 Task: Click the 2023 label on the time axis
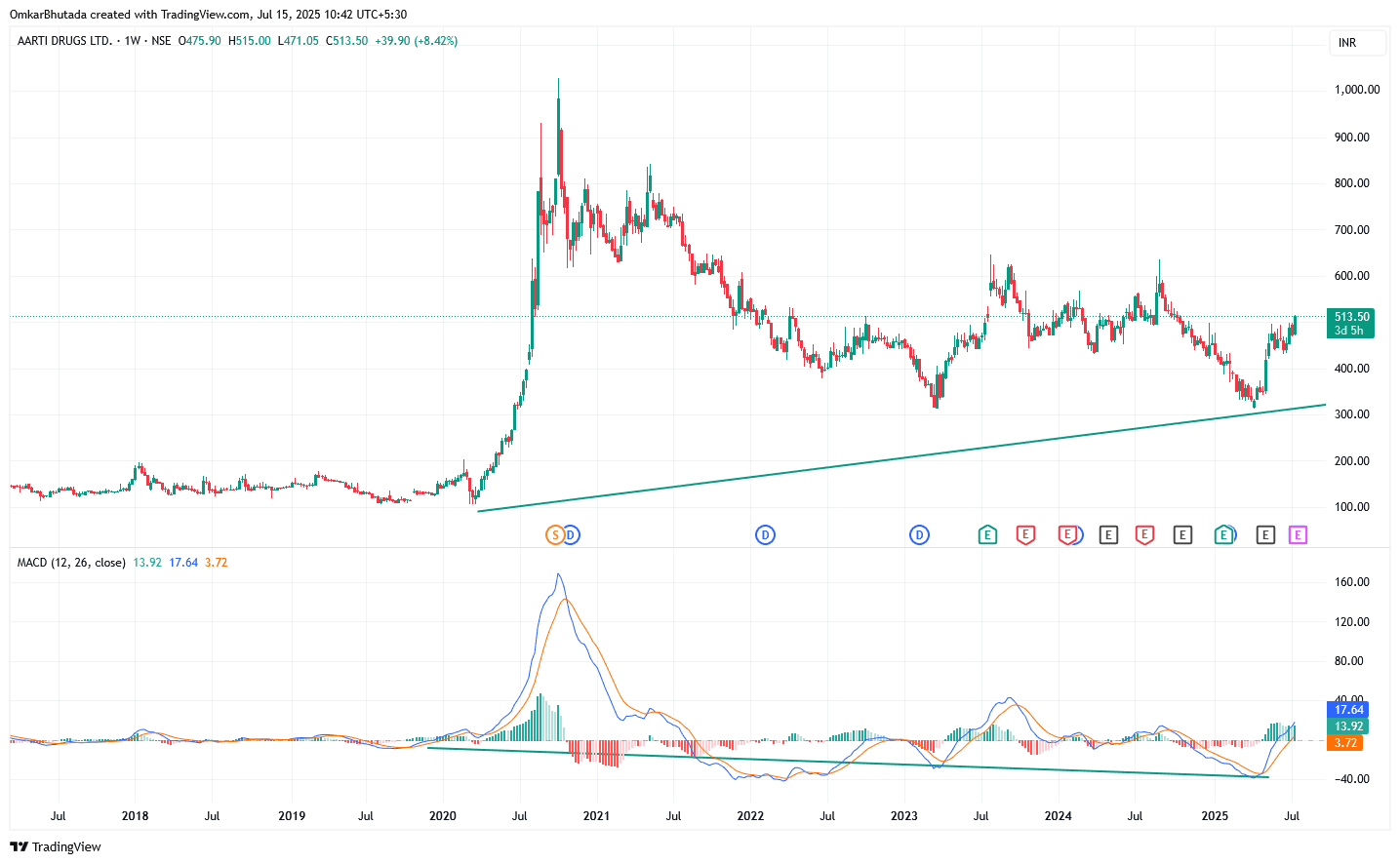[x=904, y=816]
